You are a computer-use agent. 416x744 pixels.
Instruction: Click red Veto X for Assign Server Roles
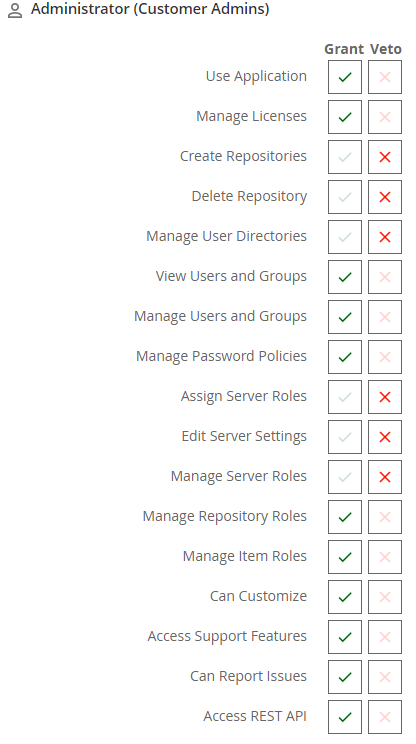[385, 397]
